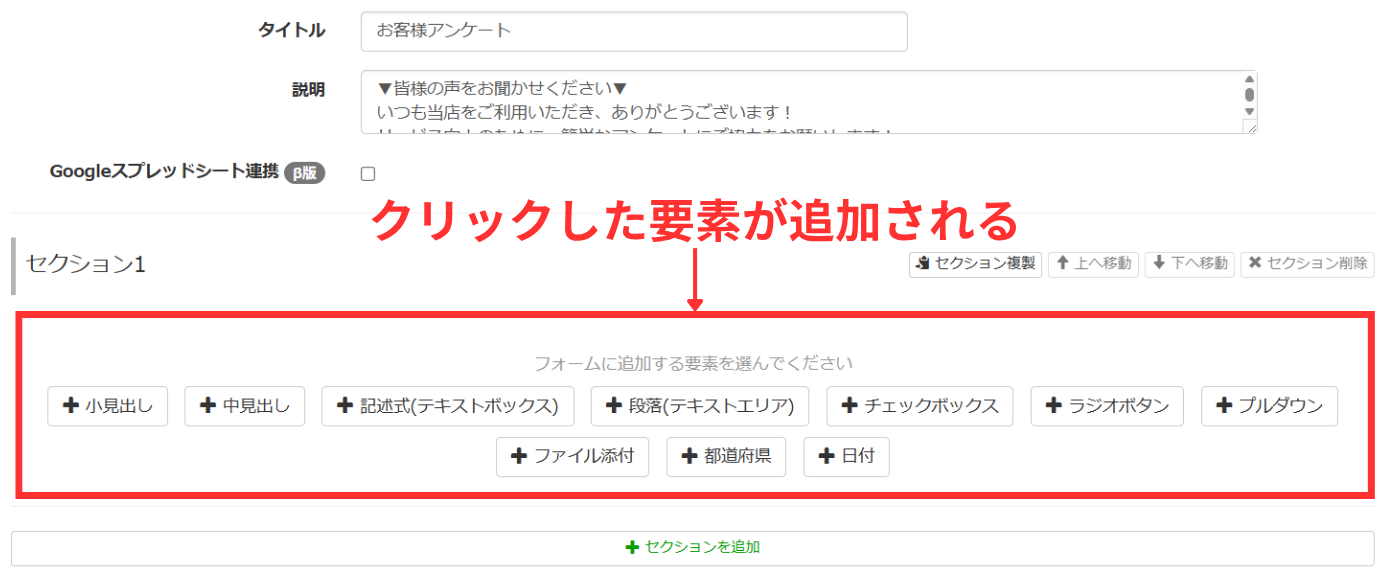This screenshot has height=569, width=1391.
Task: Click セクション複製 button
Action: 976,264
